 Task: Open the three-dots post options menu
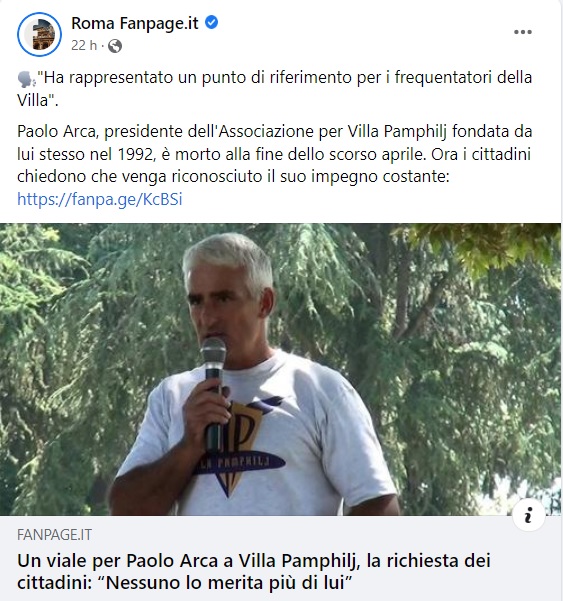[523, 32]
